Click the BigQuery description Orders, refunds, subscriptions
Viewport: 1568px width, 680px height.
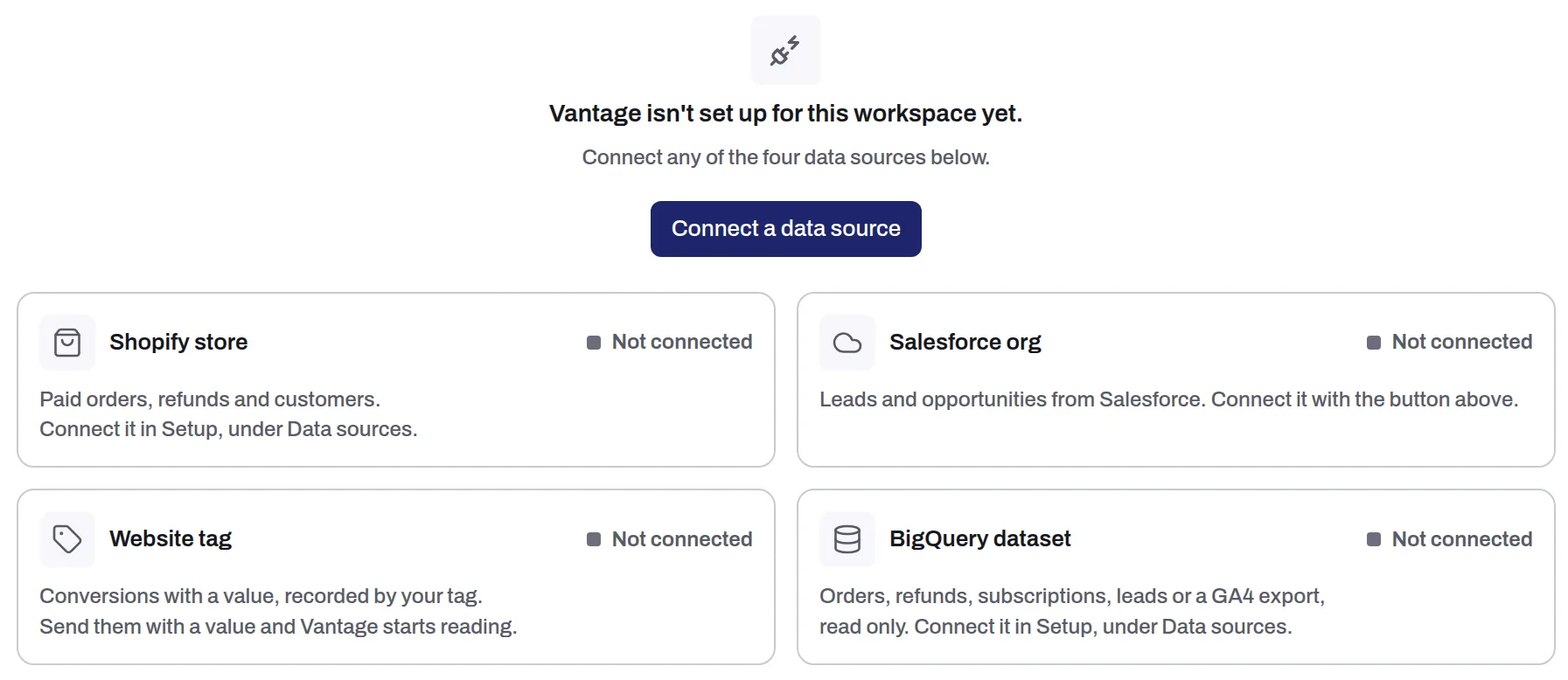(1072, 596)
